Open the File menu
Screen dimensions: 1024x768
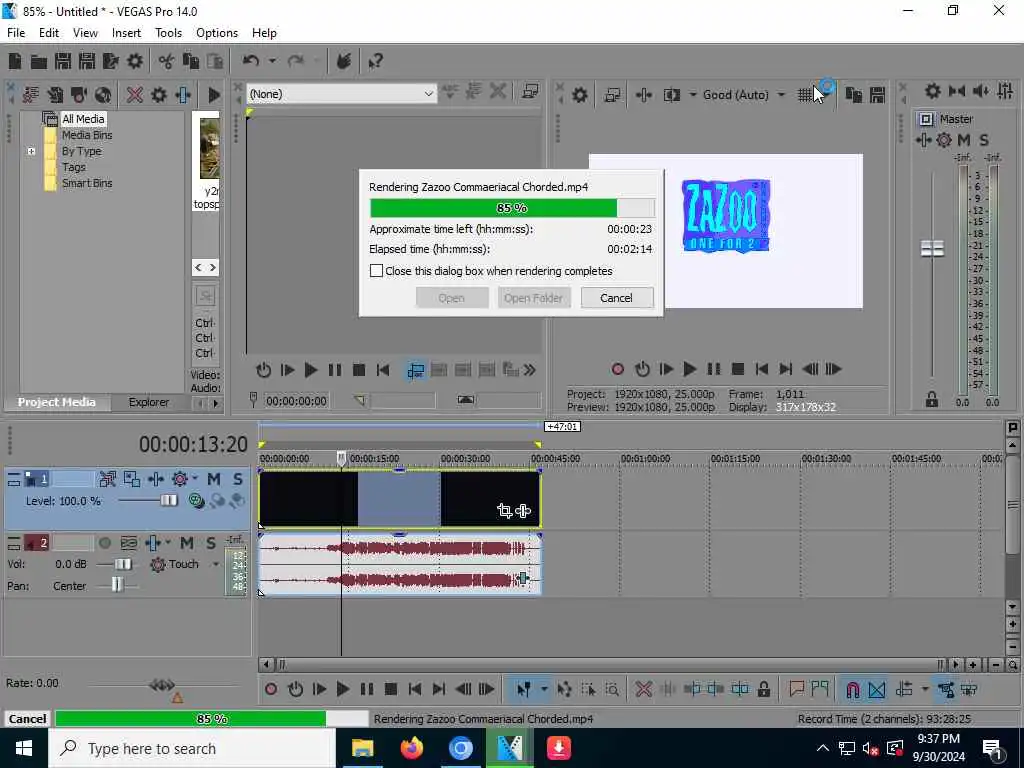click(16, 33)
